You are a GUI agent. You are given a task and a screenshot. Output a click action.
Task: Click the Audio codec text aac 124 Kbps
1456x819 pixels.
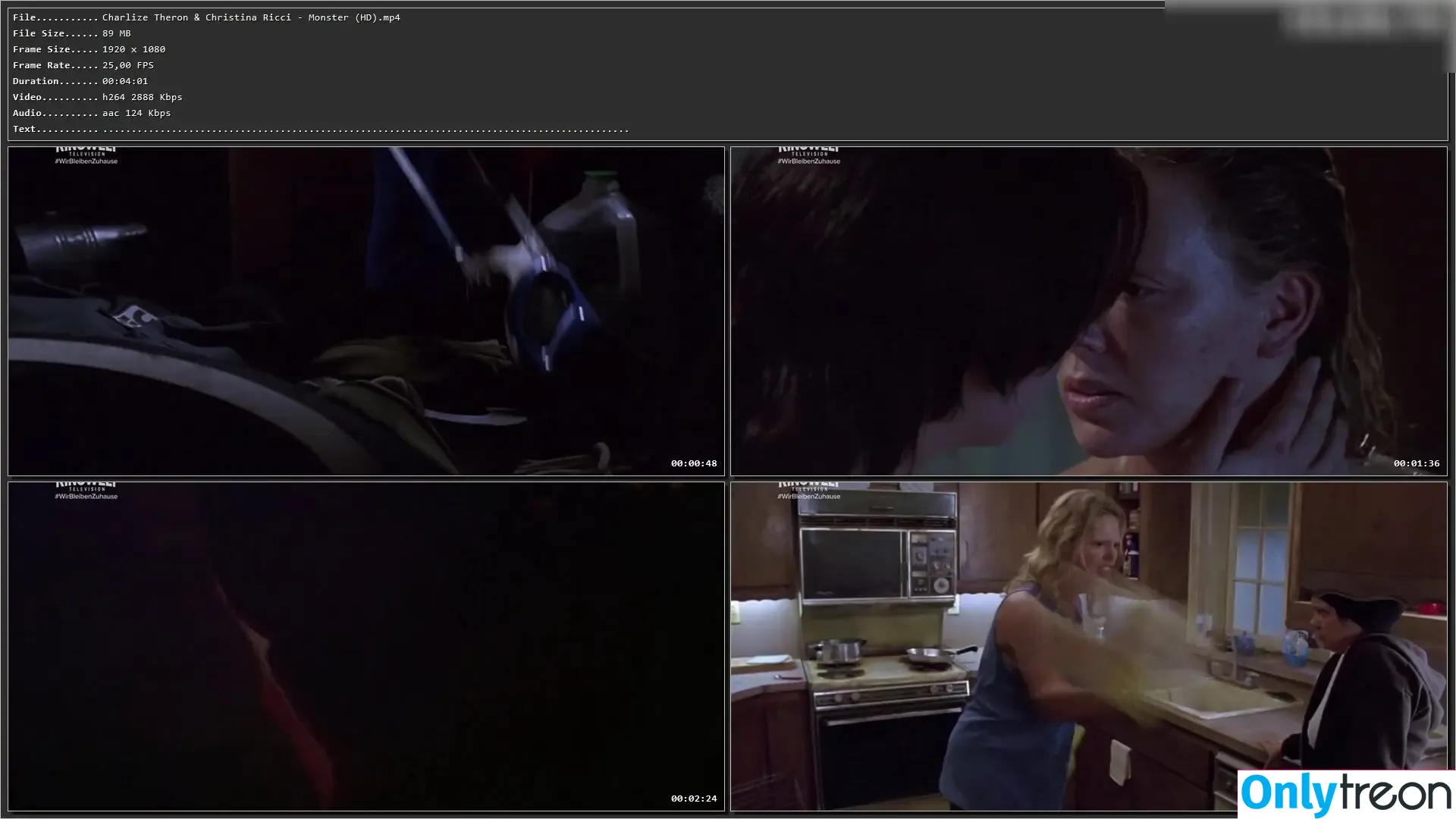pyautogui.click(x=136, y=113)
